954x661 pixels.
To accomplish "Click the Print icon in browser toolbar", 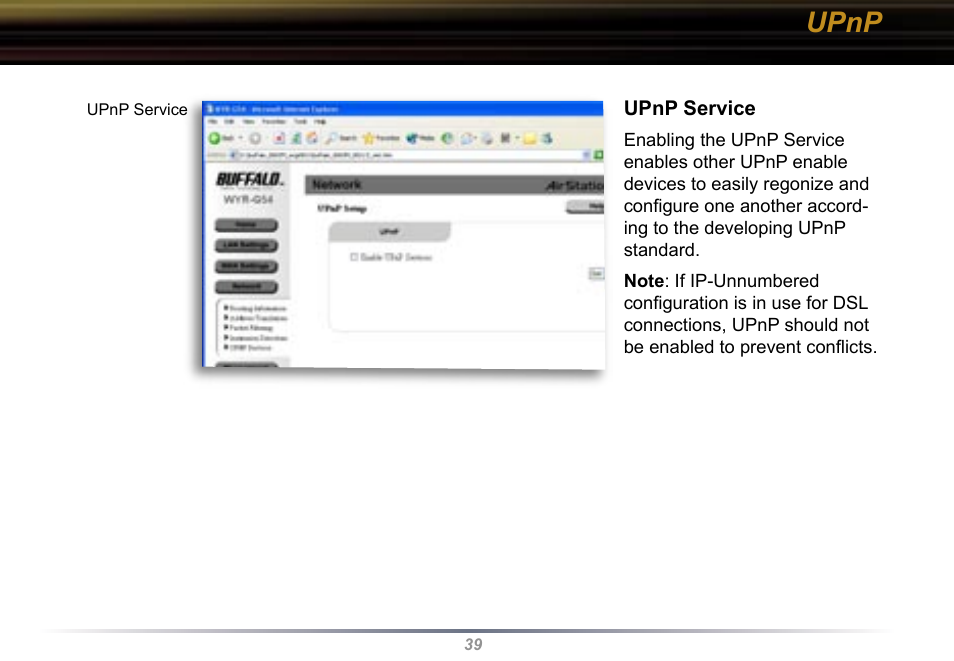I will tap(487, 139).
